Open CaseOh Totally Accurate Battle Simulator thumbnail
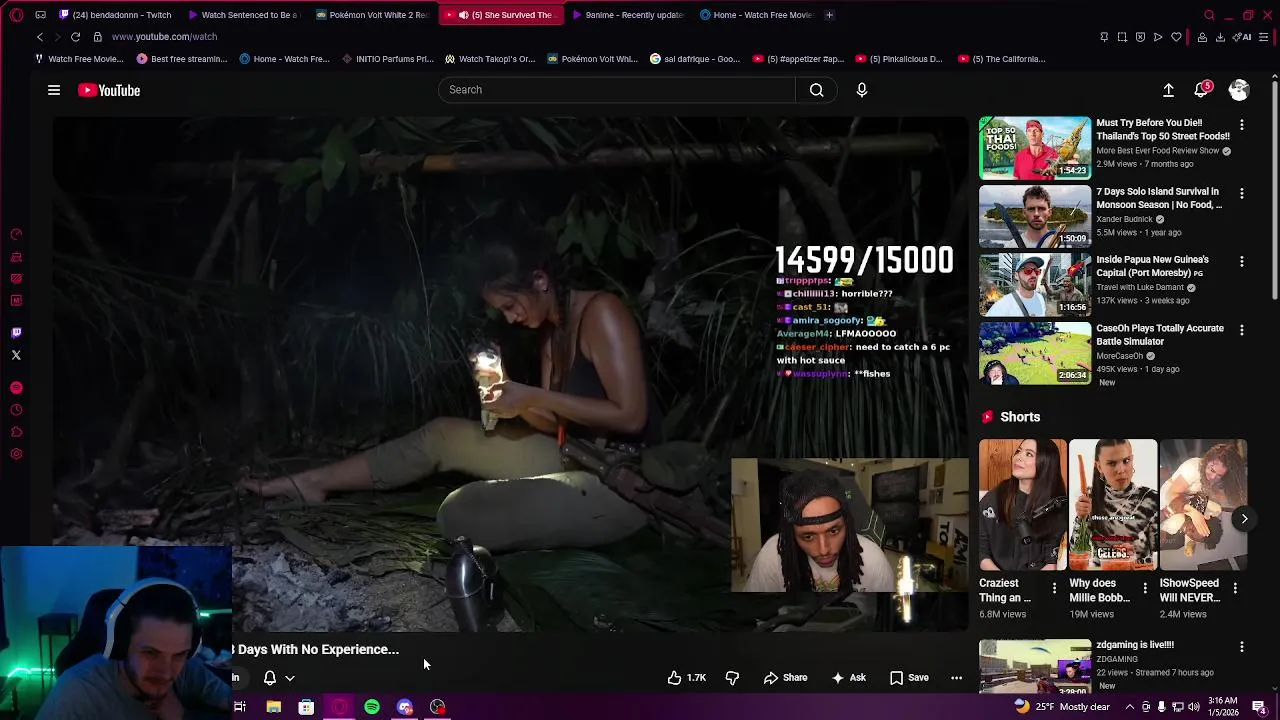Viewport: 1280px width, 720px height. point(1035,353)
